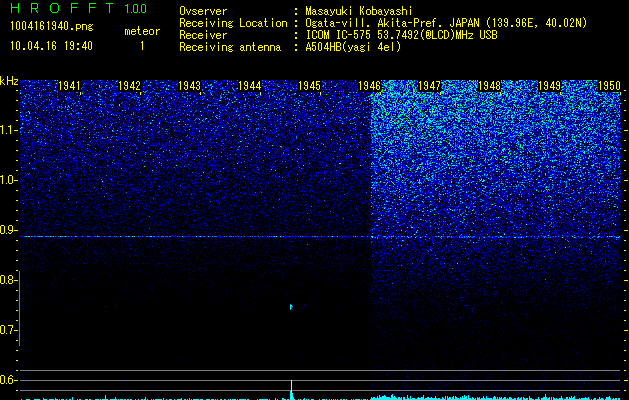Click the gray vertical range bar beside 0.8 kHz

pyautogui.click(x=19, y=308)
